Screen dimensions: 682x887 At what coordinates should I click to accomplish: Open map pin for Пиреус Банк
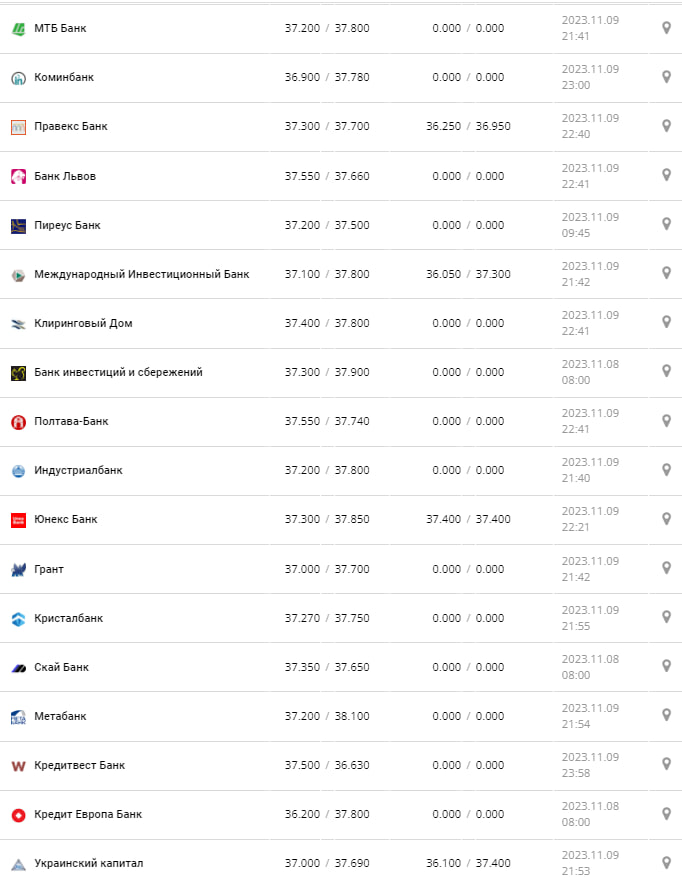point(666,224)
